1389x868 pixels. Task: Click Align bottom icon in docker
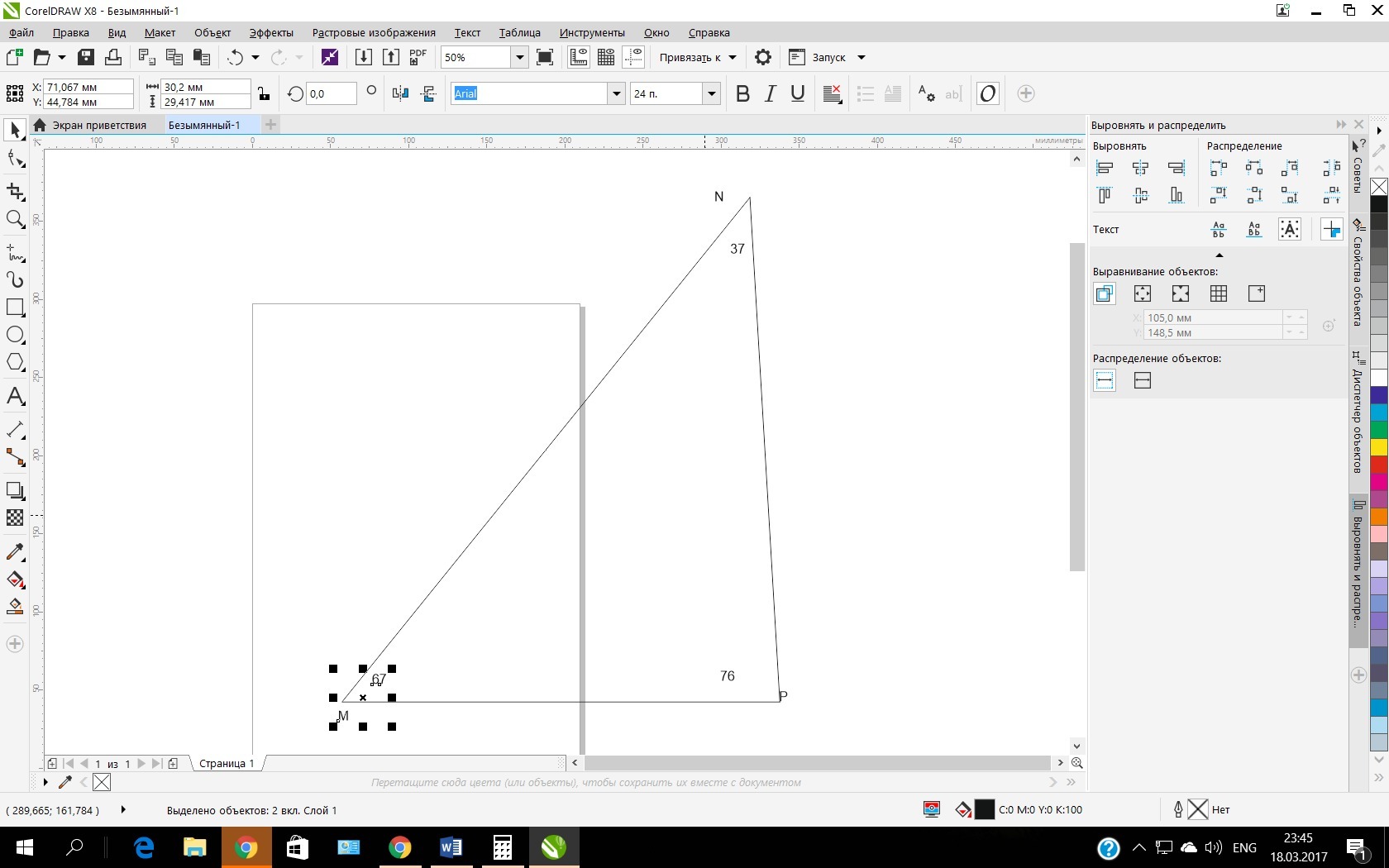[x=1177, y=195]
